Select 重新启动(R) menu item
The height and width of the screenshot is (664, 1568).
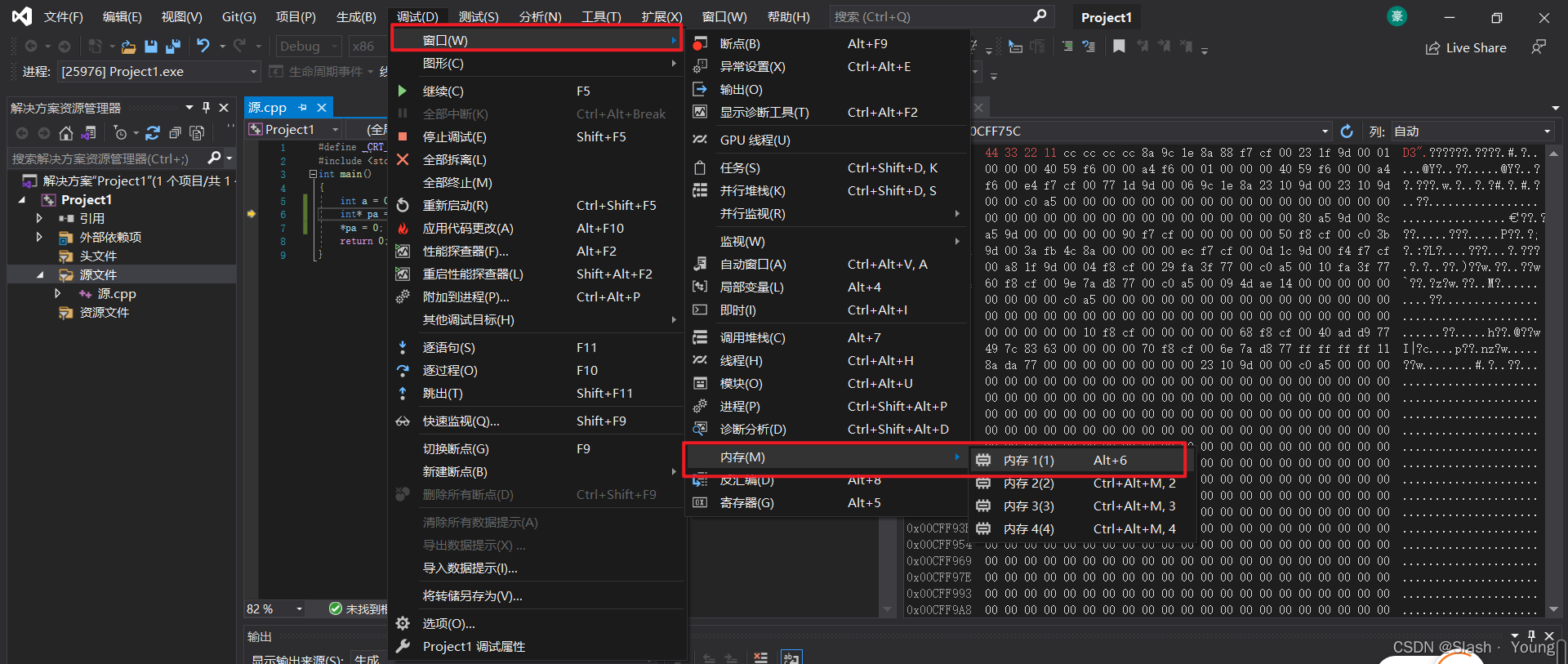[x=536, y=206]
